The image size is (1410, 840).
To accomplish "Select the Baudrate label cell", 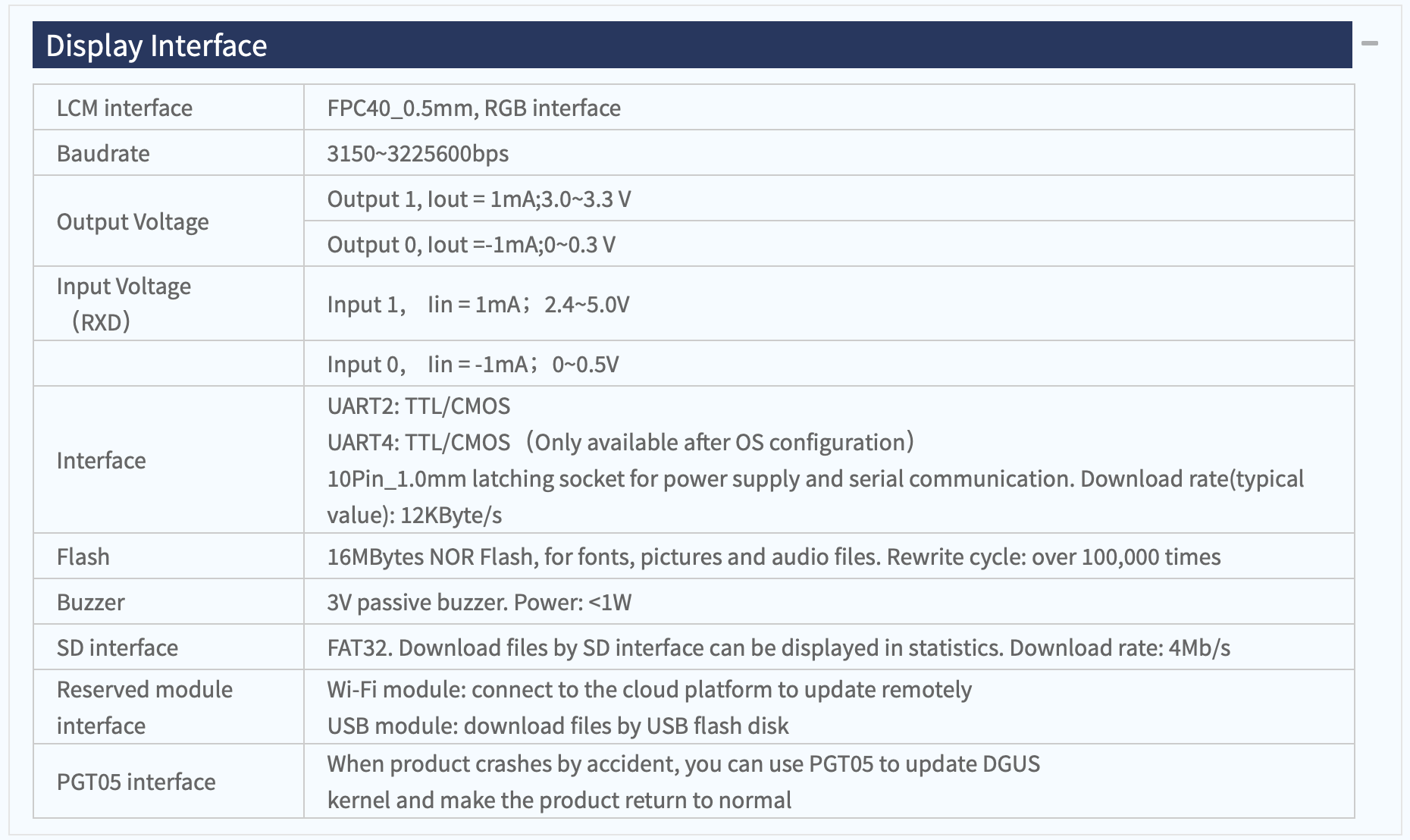I will [168, 153].
